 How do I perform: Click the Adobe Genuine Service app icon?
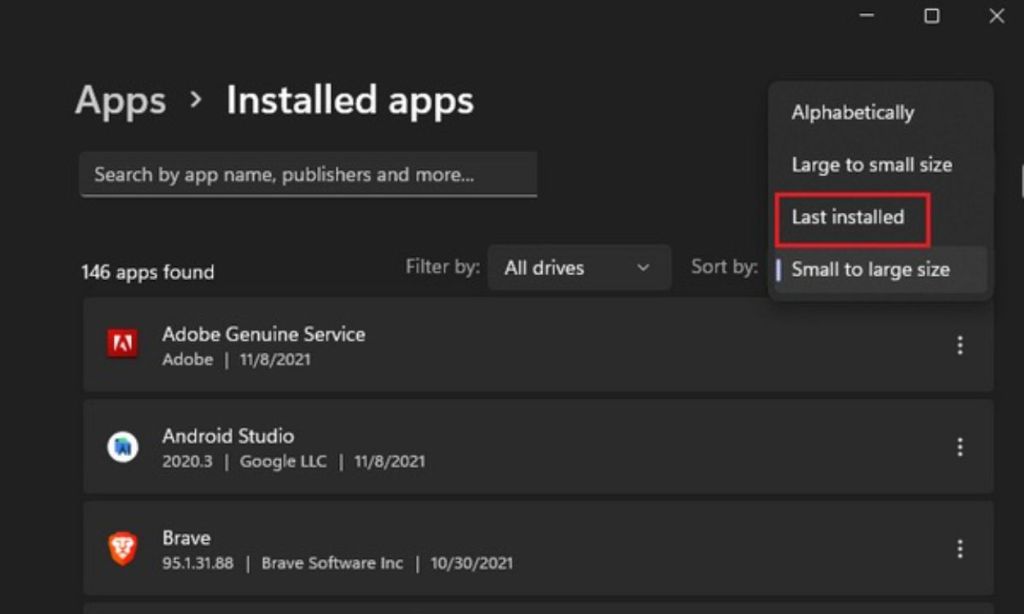point(123,344)
